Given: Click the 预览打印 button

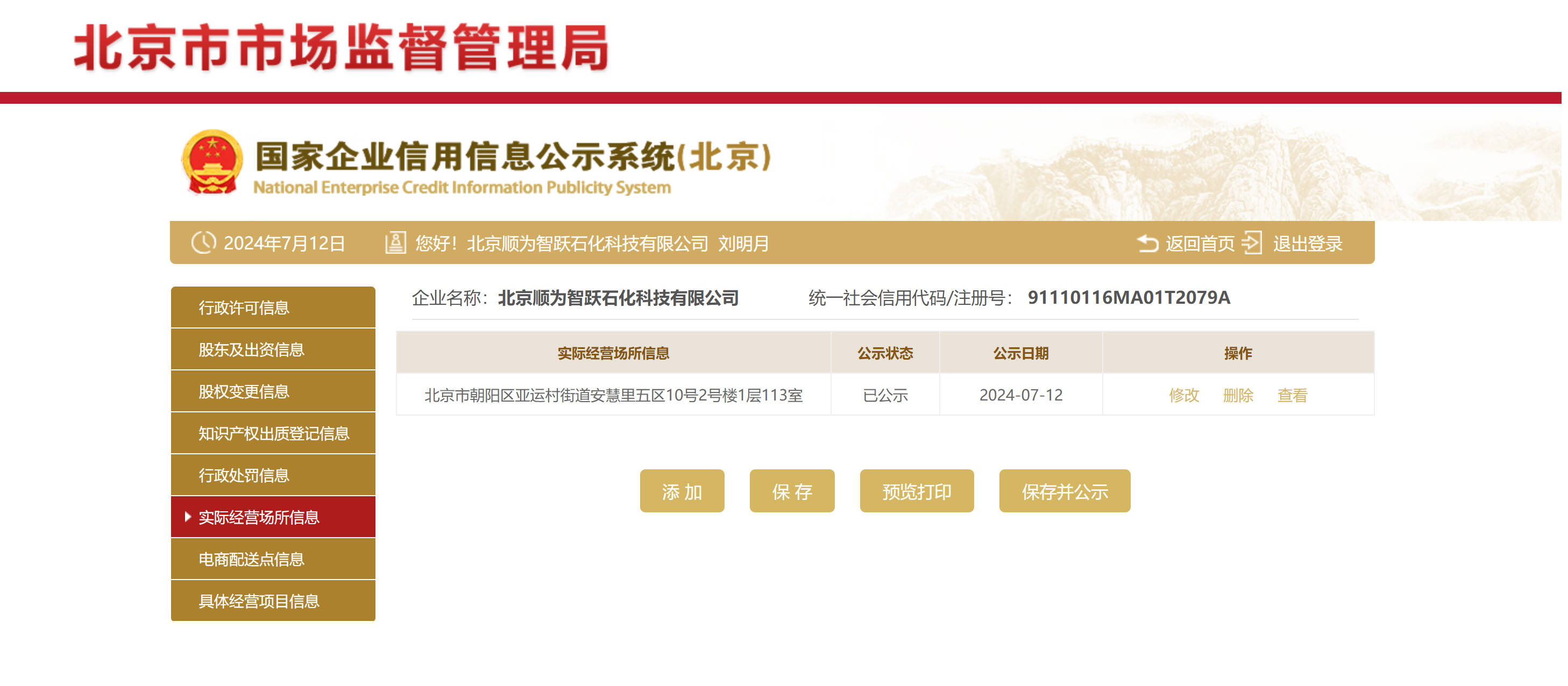Looking at the screenshot, I should coord(917,491).
